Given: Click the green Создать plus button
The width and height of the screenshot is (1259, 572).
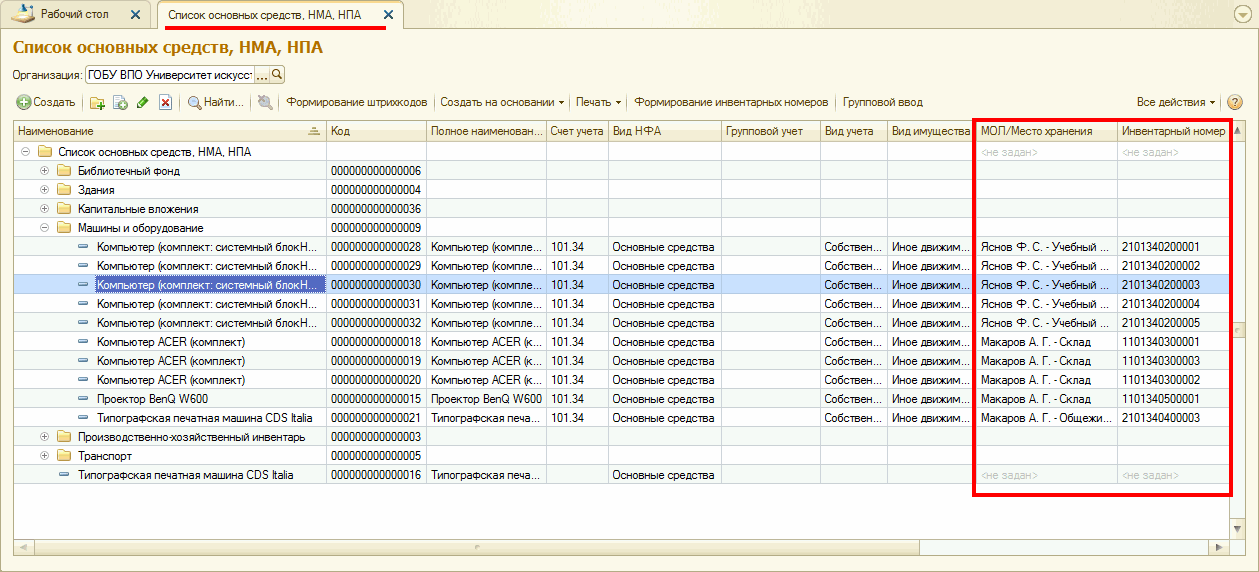Looking at the screenshot, I should [x=46, y=102].
